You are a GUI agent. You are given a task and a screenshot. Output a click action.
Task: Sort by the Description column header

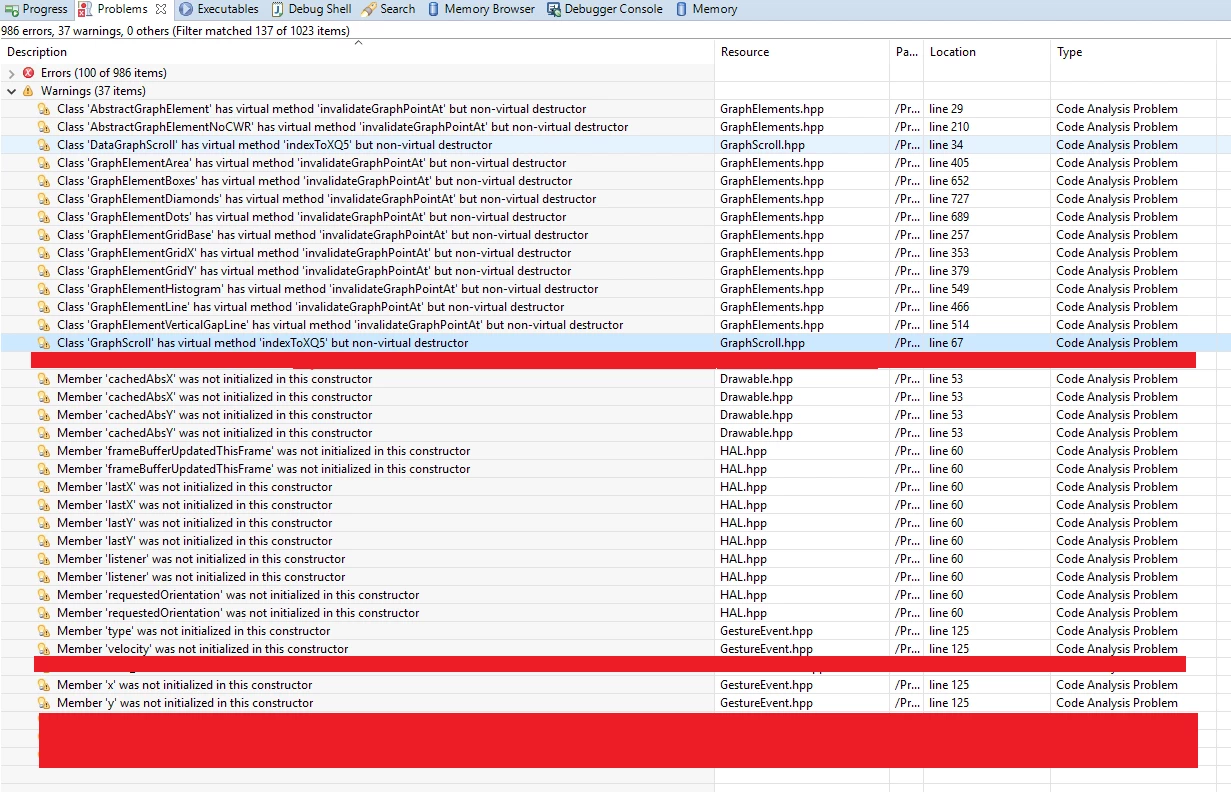pyautogui.click(x=37, y=52)
